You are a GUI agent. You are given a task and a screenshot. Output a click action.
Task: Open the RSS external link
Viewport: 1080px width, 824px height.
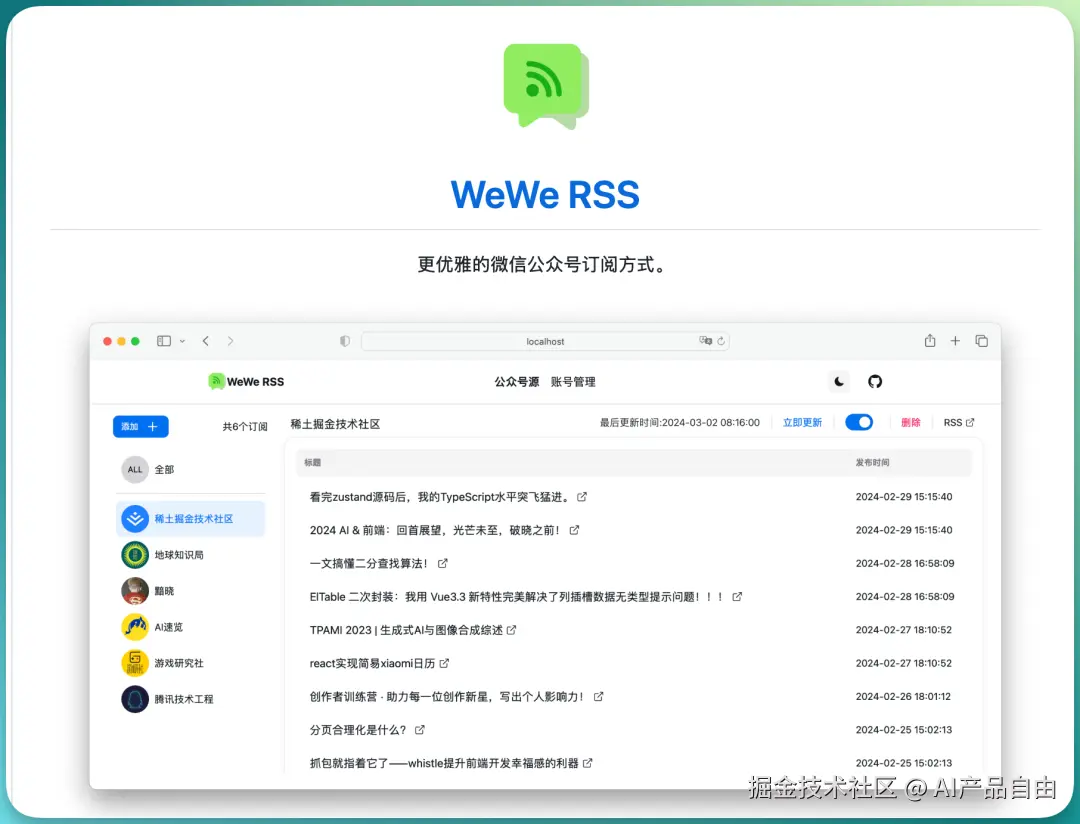(959, 422)
